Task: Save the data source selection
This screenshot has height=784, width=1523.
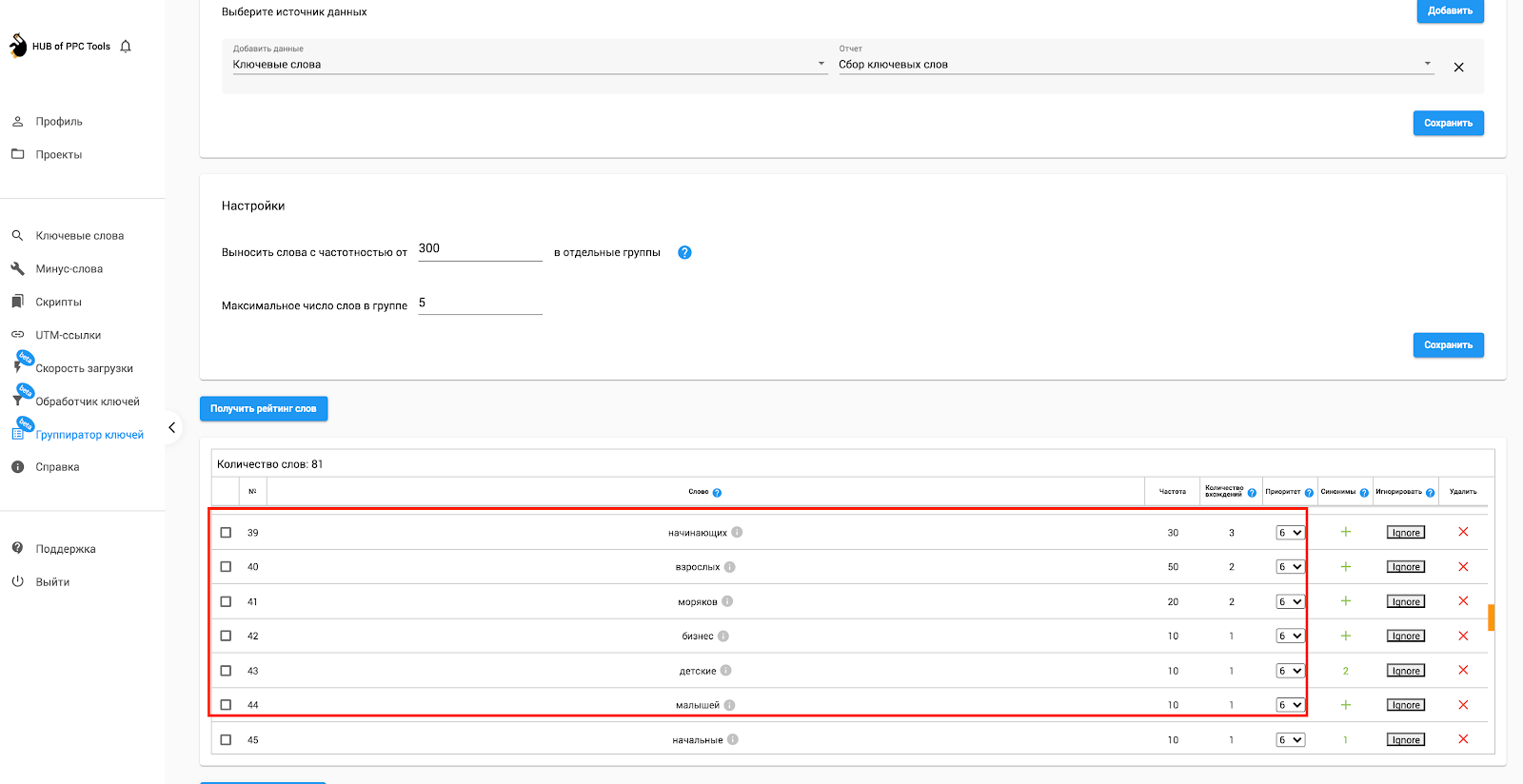Action: coord(1448,123)
